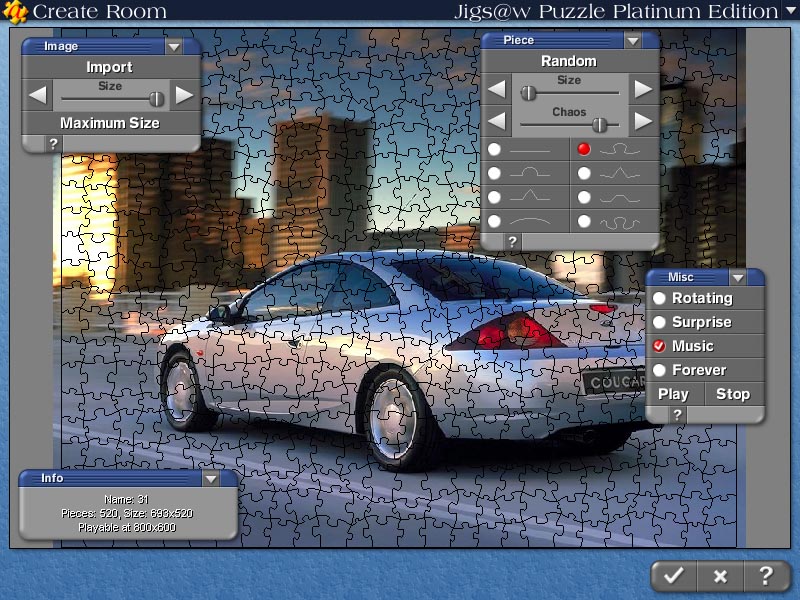Open the Image panel dropdown
Screen dimensions: 800x600
[173, 45]
